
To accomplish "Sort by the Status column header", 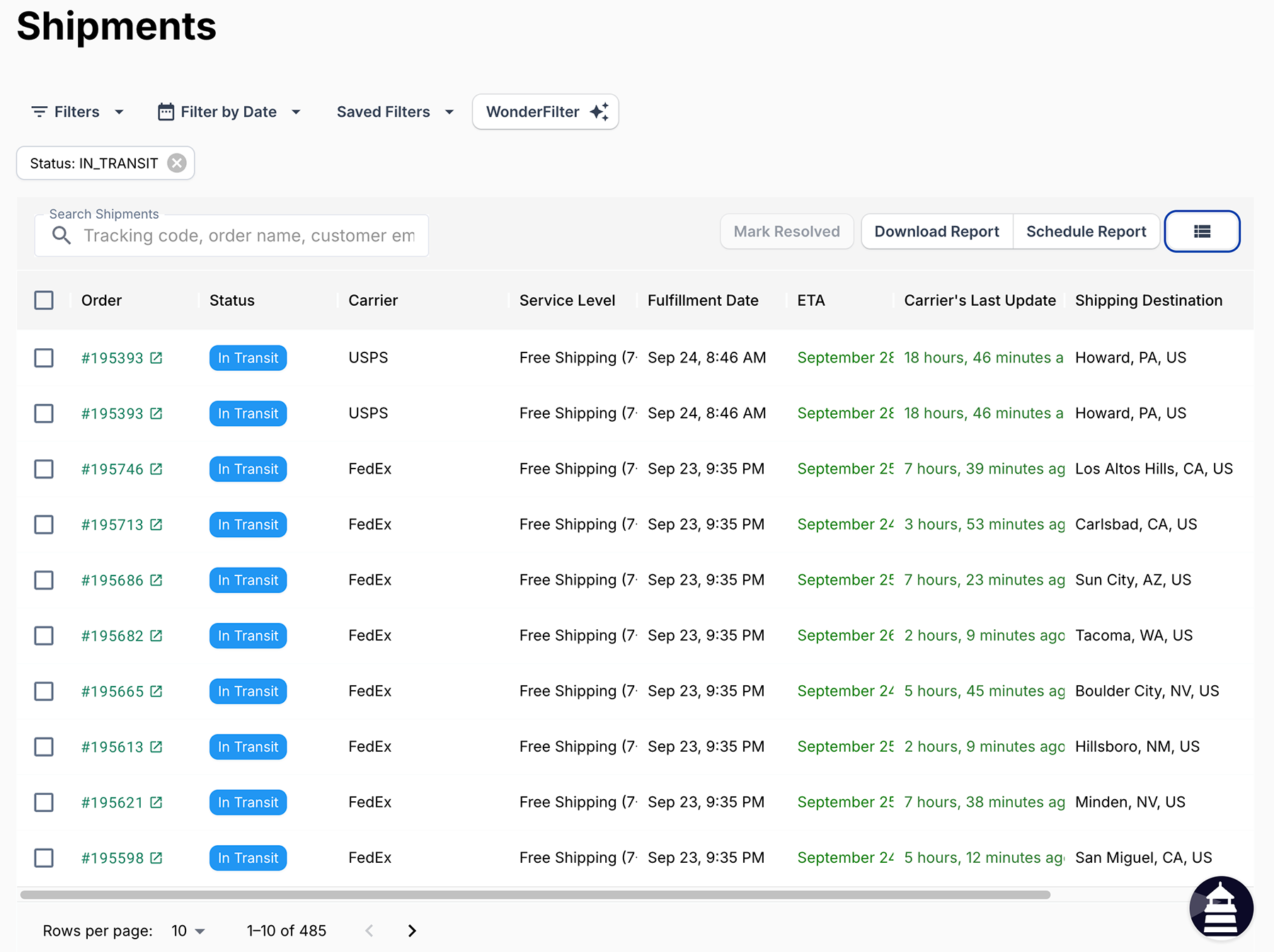I will (232, 300).
